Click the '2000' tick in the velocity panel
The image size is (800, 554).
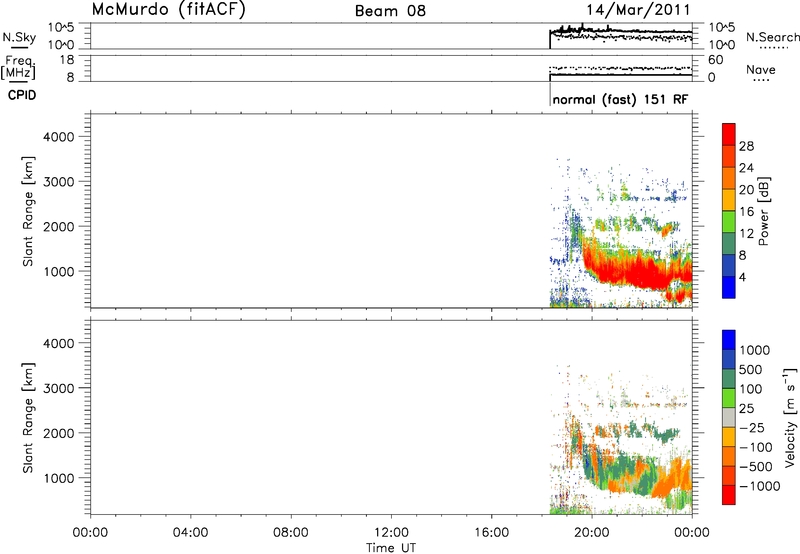point(58,433)
